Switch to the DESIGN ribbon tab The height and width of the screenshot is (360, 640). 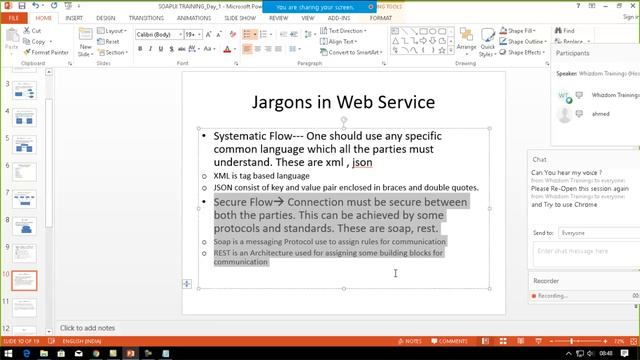[106, 18]
